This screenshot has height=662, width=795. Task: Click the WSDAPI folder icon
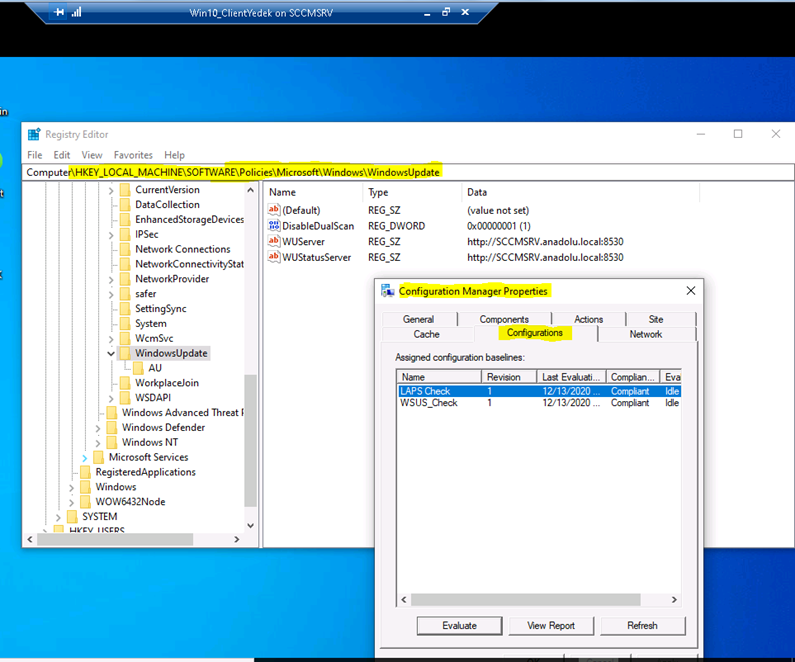click(125, 398)
